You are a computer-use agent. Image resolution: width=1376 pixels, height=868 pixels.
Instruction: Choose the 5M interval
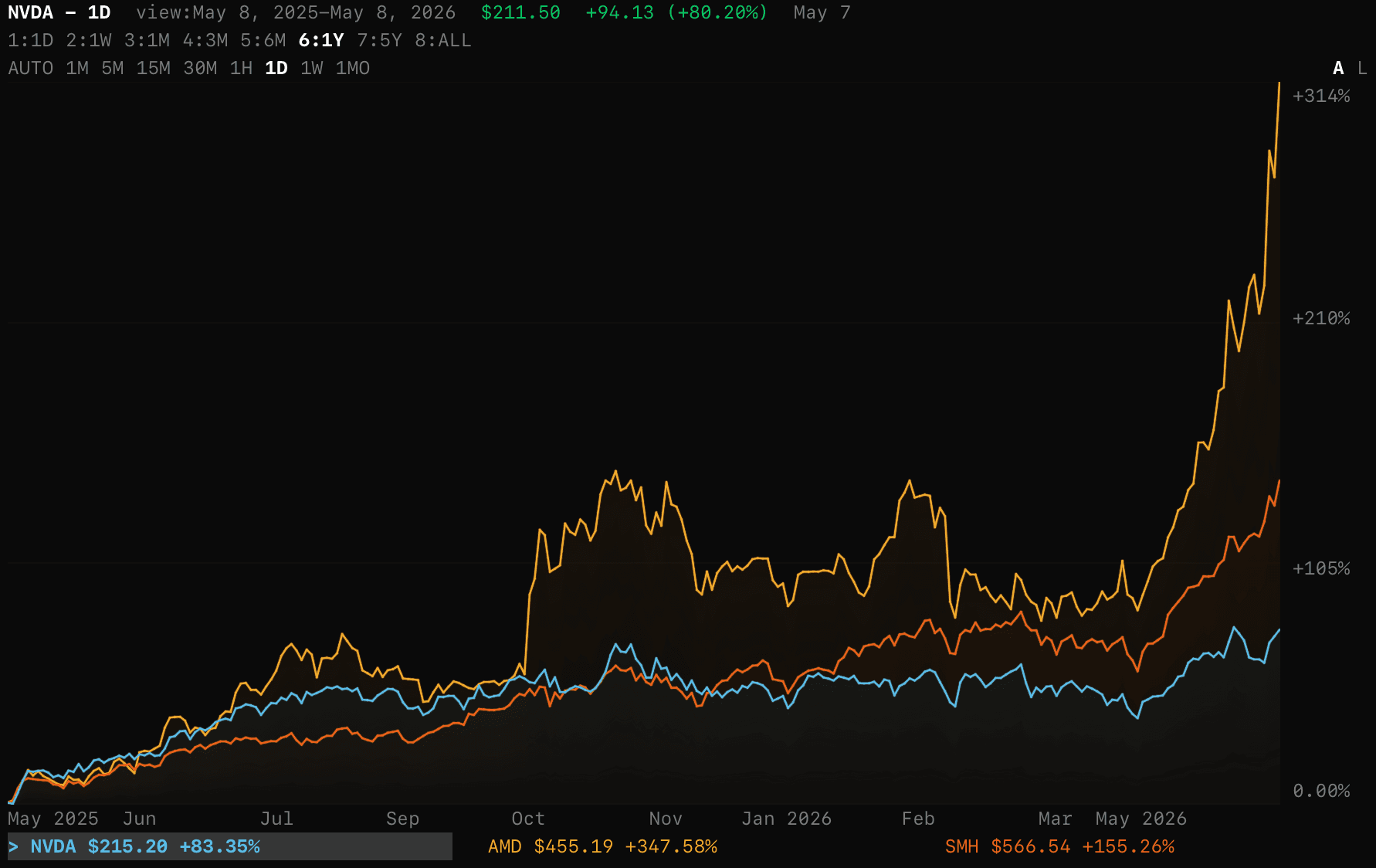[113, 68]
